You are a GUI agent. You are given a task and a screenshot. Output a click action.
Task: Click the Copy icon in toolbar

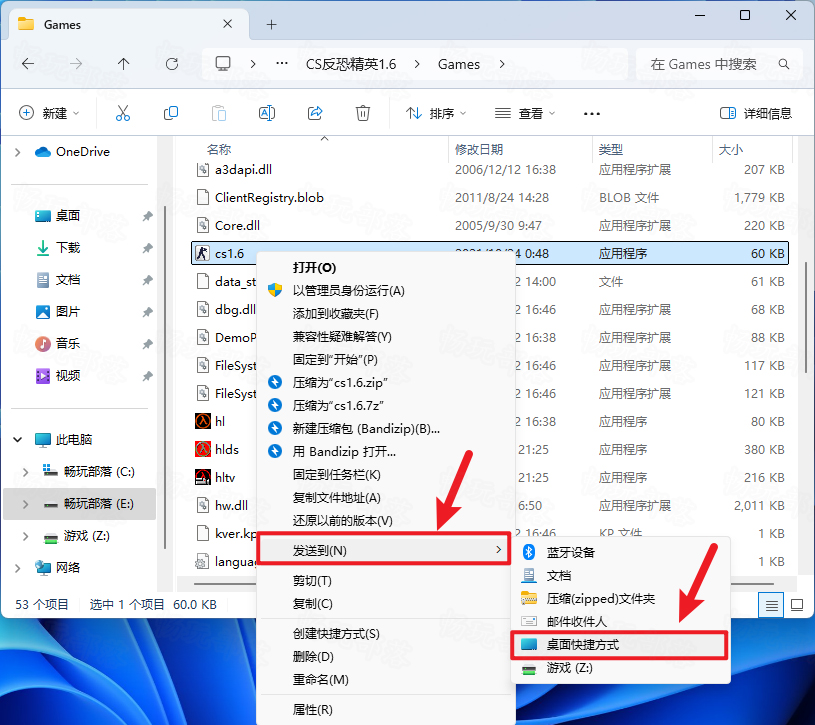pyautogui.click(x=171, y=113)
